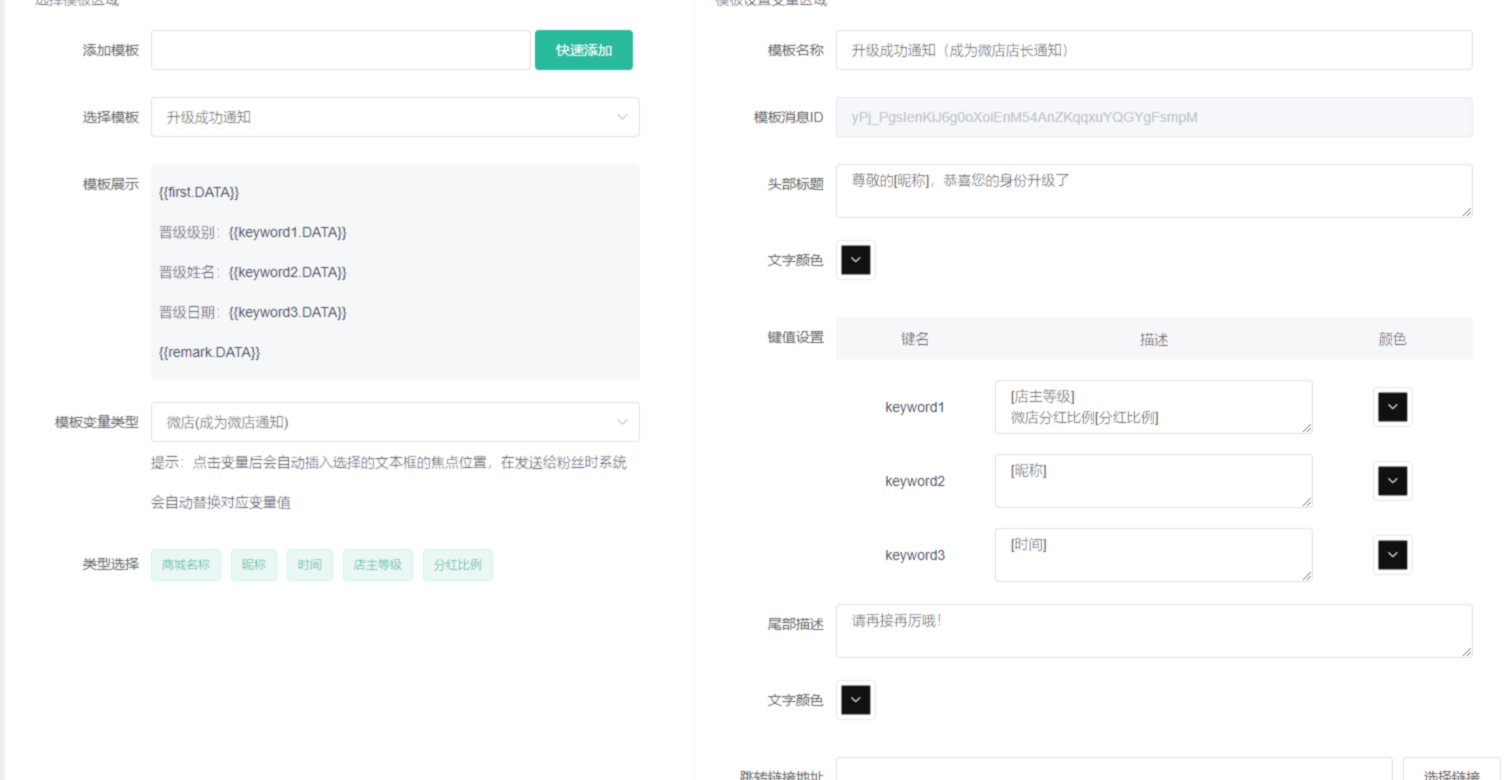
Task: Insert the 时间 variable tag
Action: coord(310,565)
